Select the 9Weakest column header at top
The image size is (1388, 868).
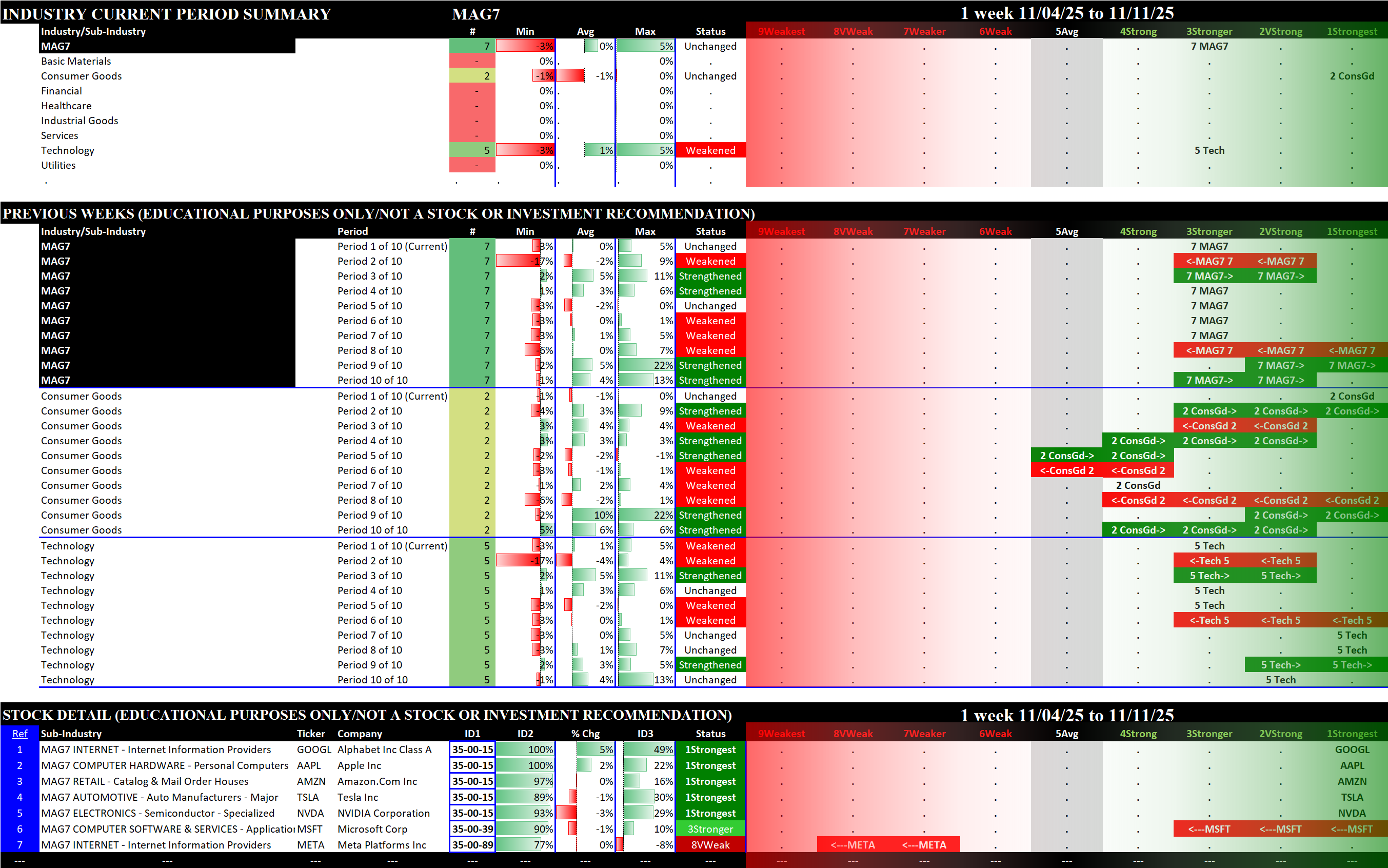[x=781, y=32]
